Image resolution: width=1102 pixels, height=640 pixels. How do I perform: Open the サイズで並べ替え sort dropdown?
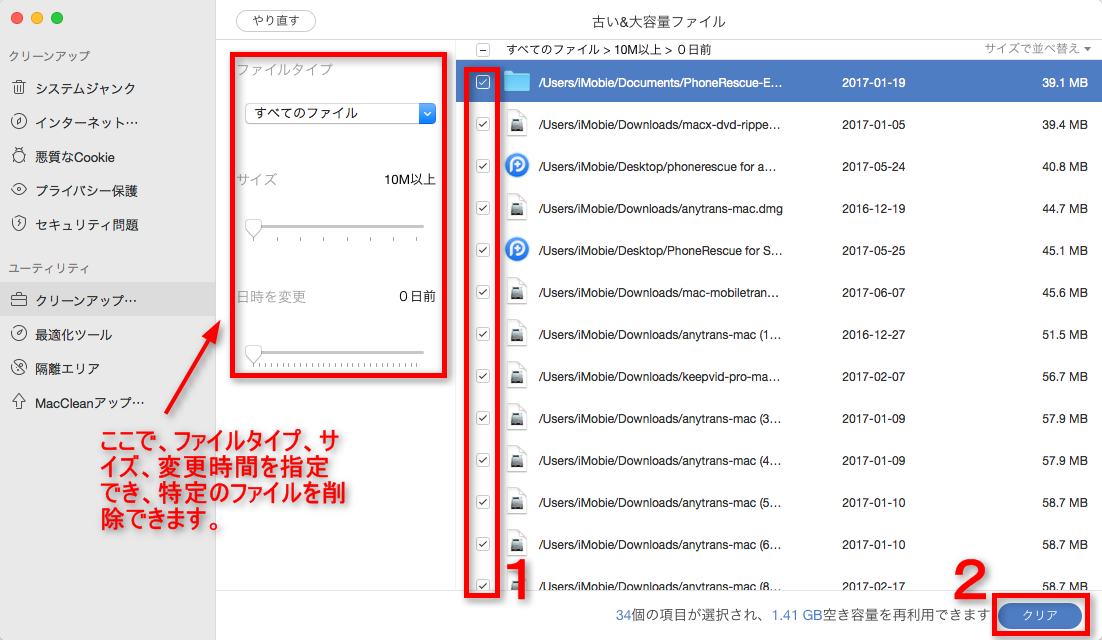[1037, 48]
